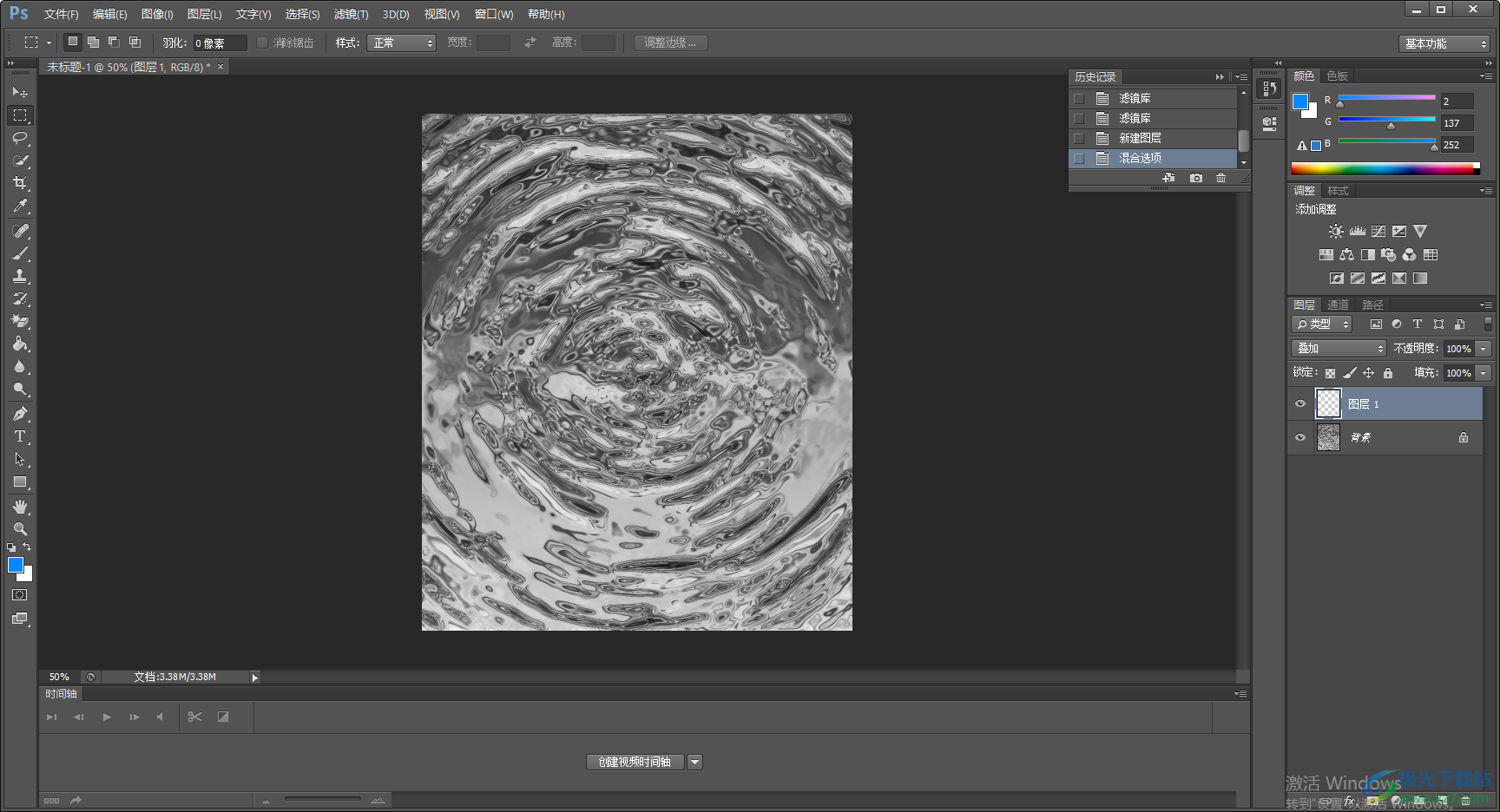Screen dimensions: 1500x812
Task: Open the history panel flyout menu
Action: 1241,77
